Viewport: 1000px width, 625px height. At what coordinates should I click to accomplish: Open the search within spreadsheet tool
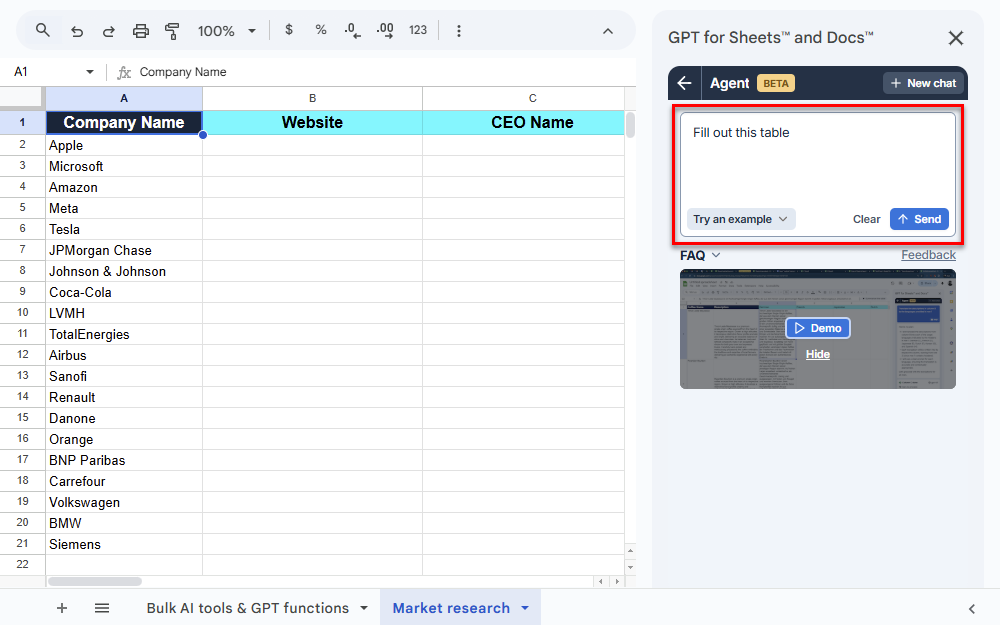click(40, 30)
